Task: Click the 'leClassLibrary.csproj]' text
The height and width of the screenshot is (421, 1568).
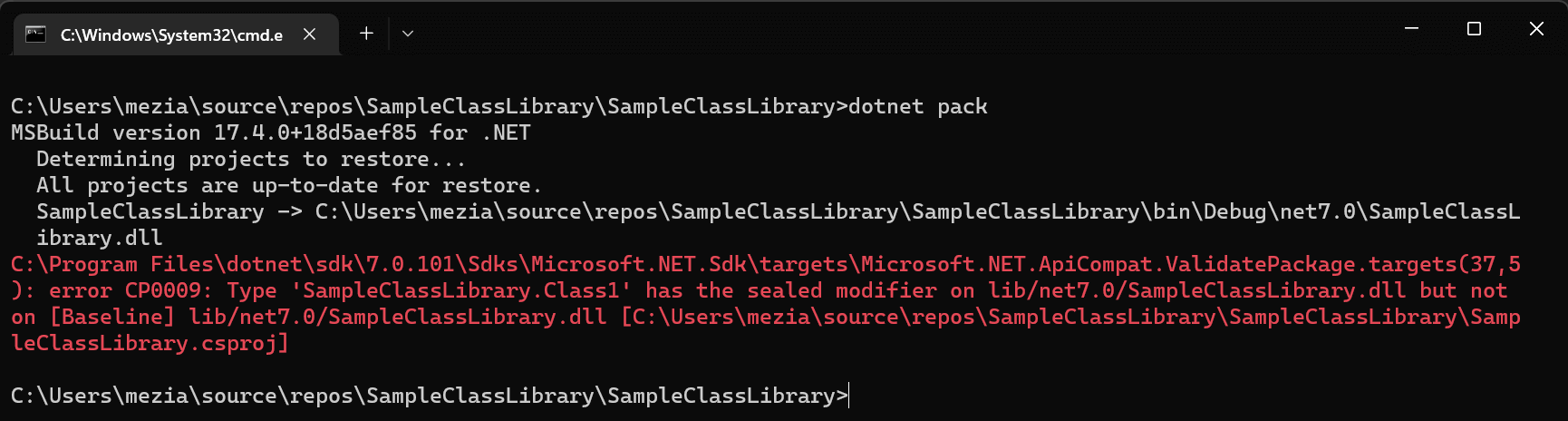Action: [150, 344]
